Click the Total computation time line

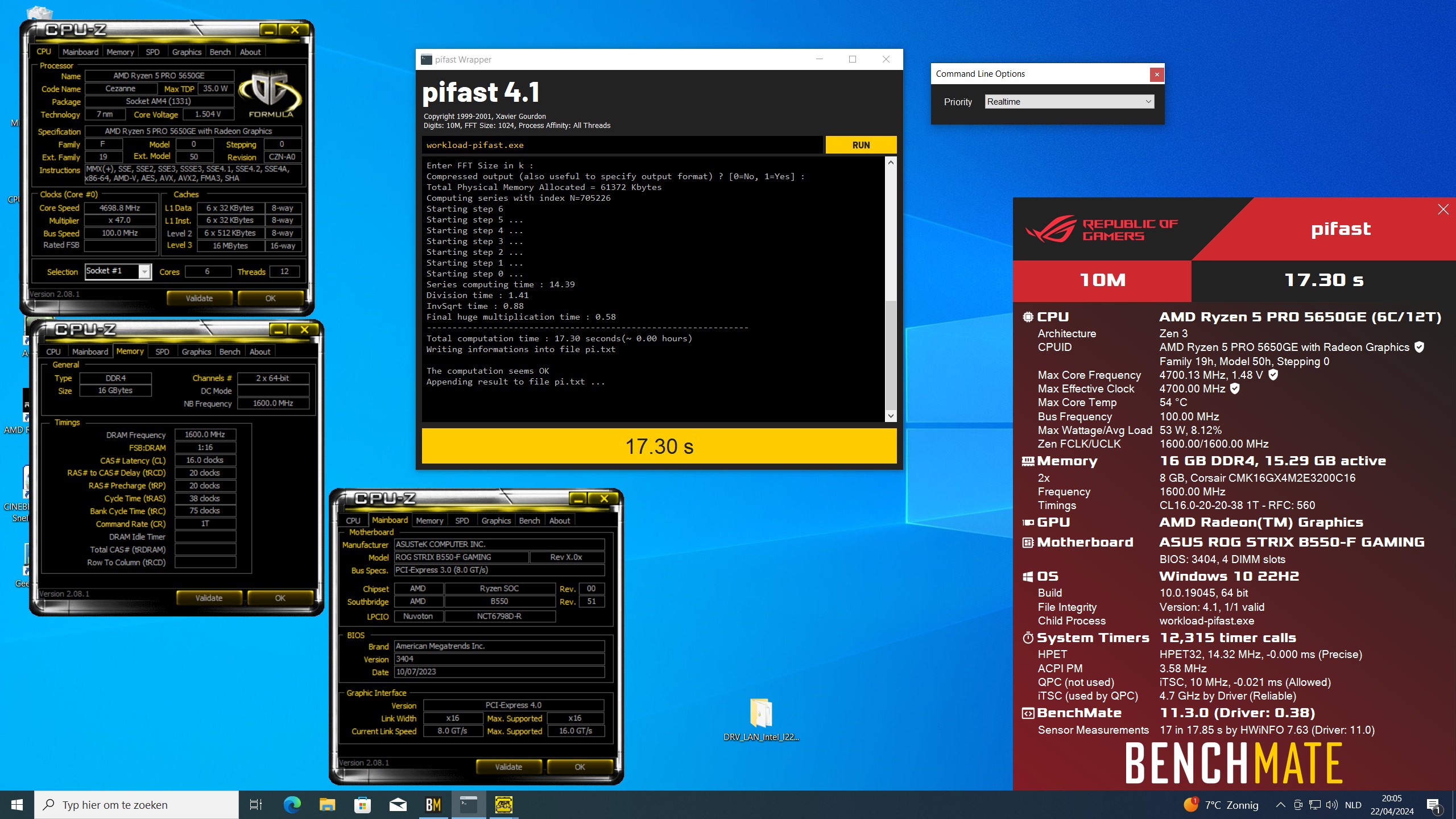[559, 338]
